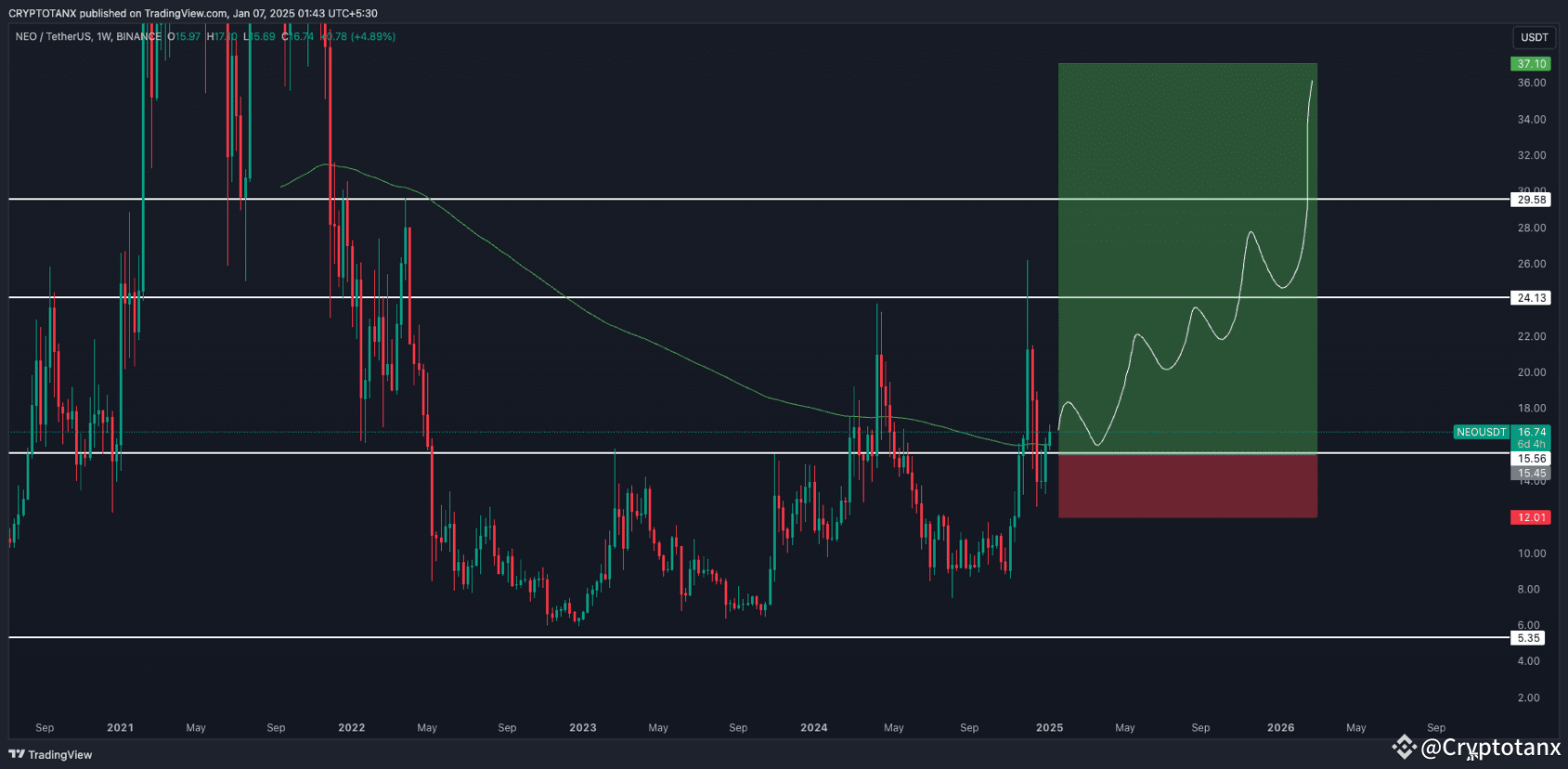Click the NEOUSDT symbol price tag
The height and width of the screenshot is (769, 1568).
(x=1482, y=432)
